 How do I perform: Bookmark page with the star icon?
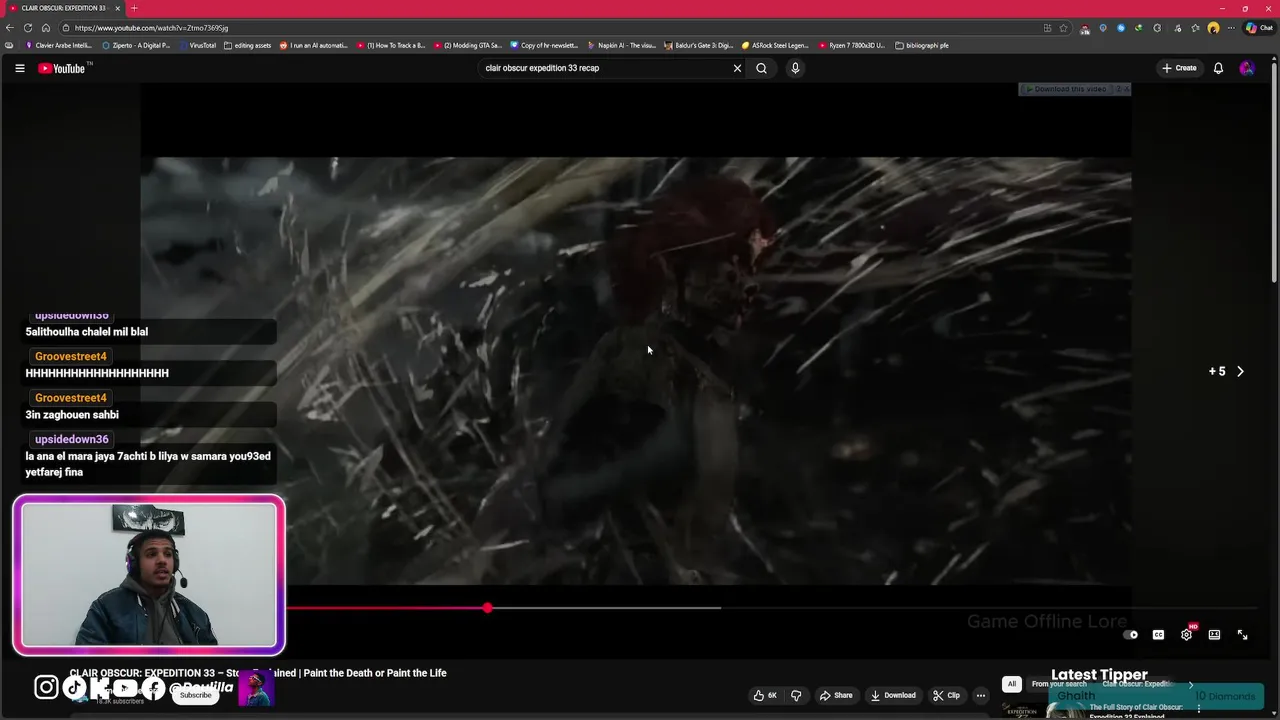pos(1064,28)
